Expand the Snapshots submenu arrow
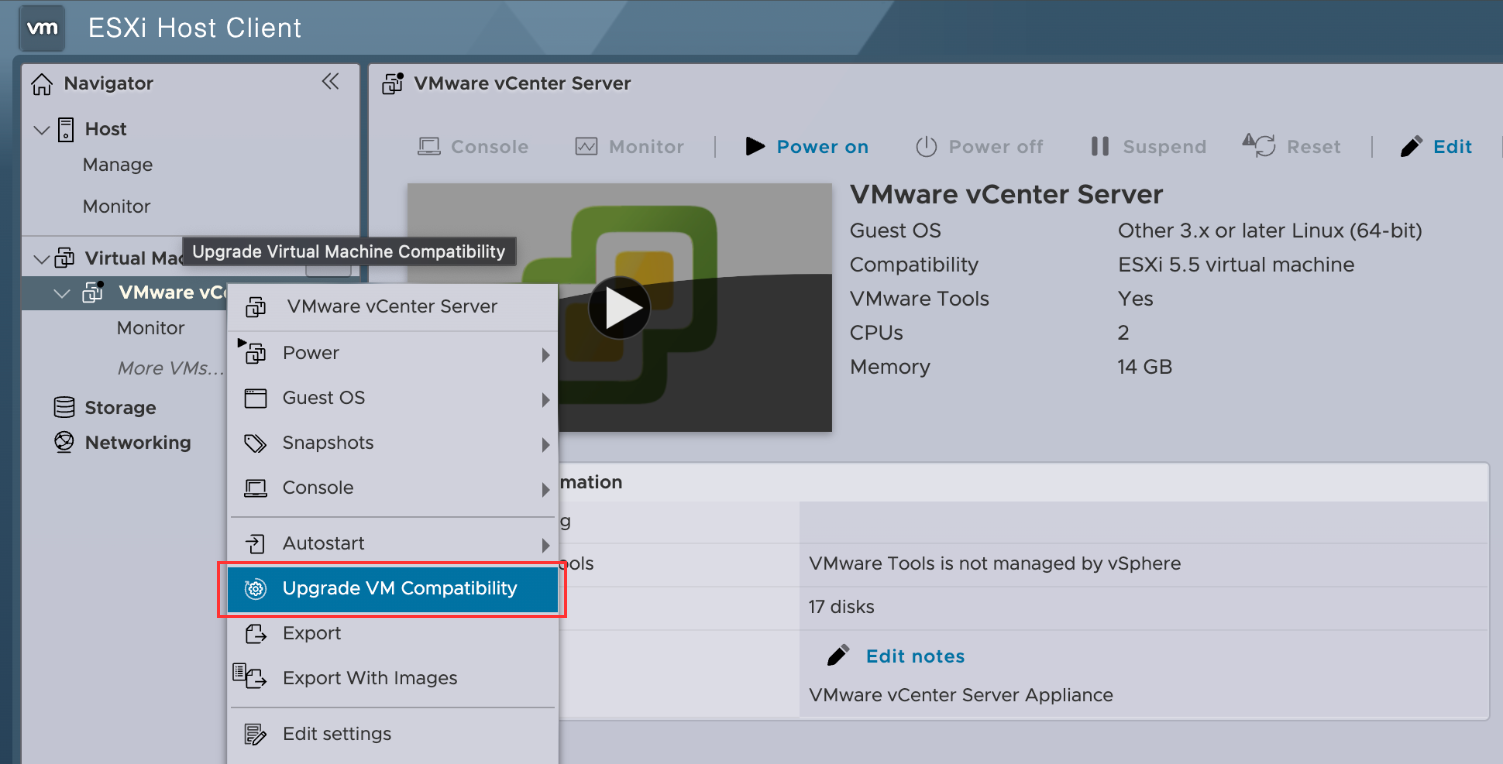1503x764 pixels. tap(546, 445)
